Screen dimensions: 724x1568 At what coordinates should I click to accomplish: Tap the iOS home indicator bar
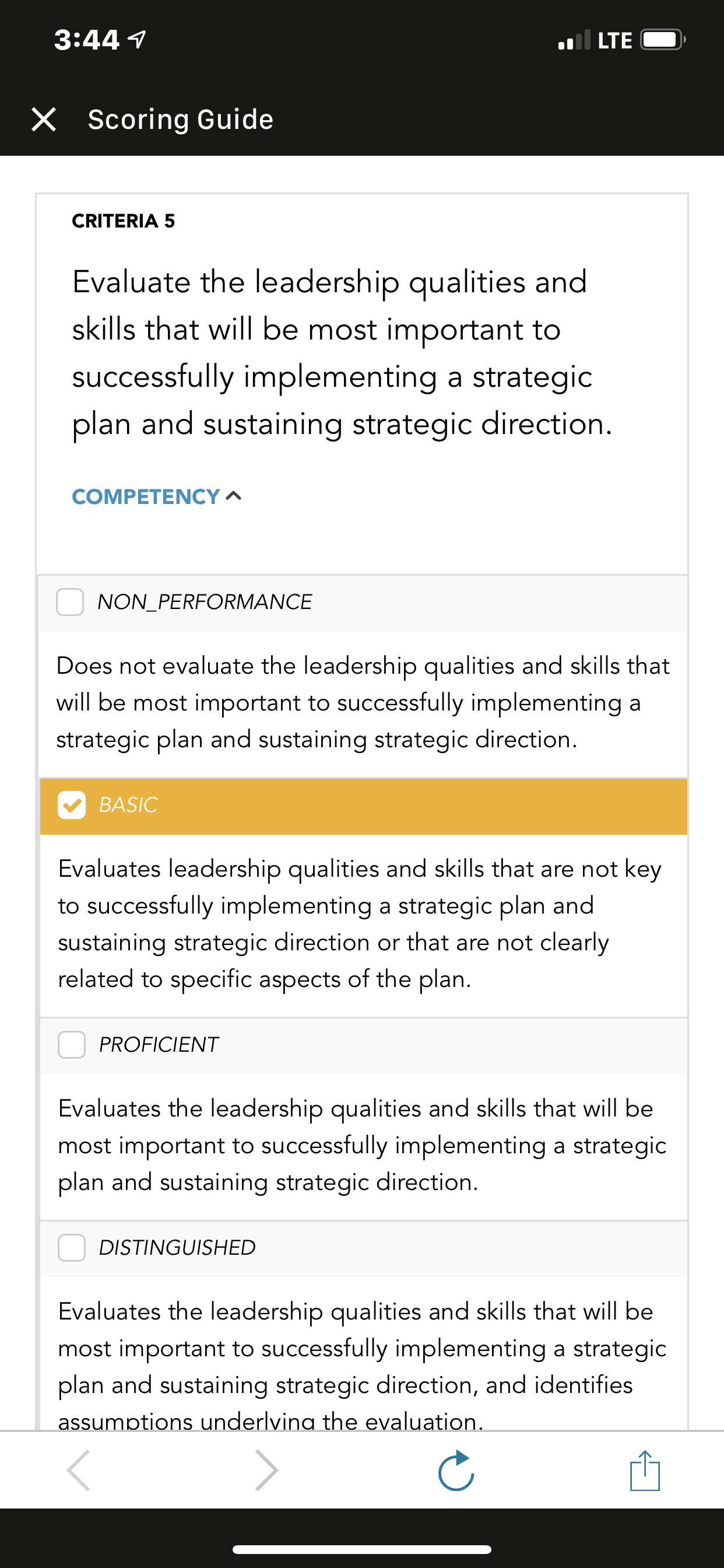[362, 1549]
